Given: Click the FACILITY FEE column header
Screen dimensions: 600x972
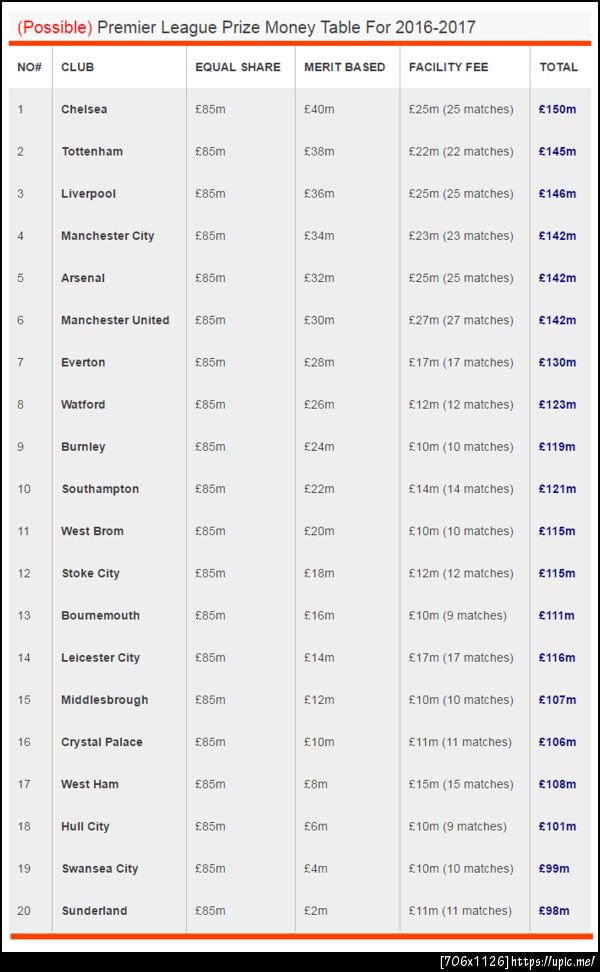Looking at the screenshot, I should (448, 67).
